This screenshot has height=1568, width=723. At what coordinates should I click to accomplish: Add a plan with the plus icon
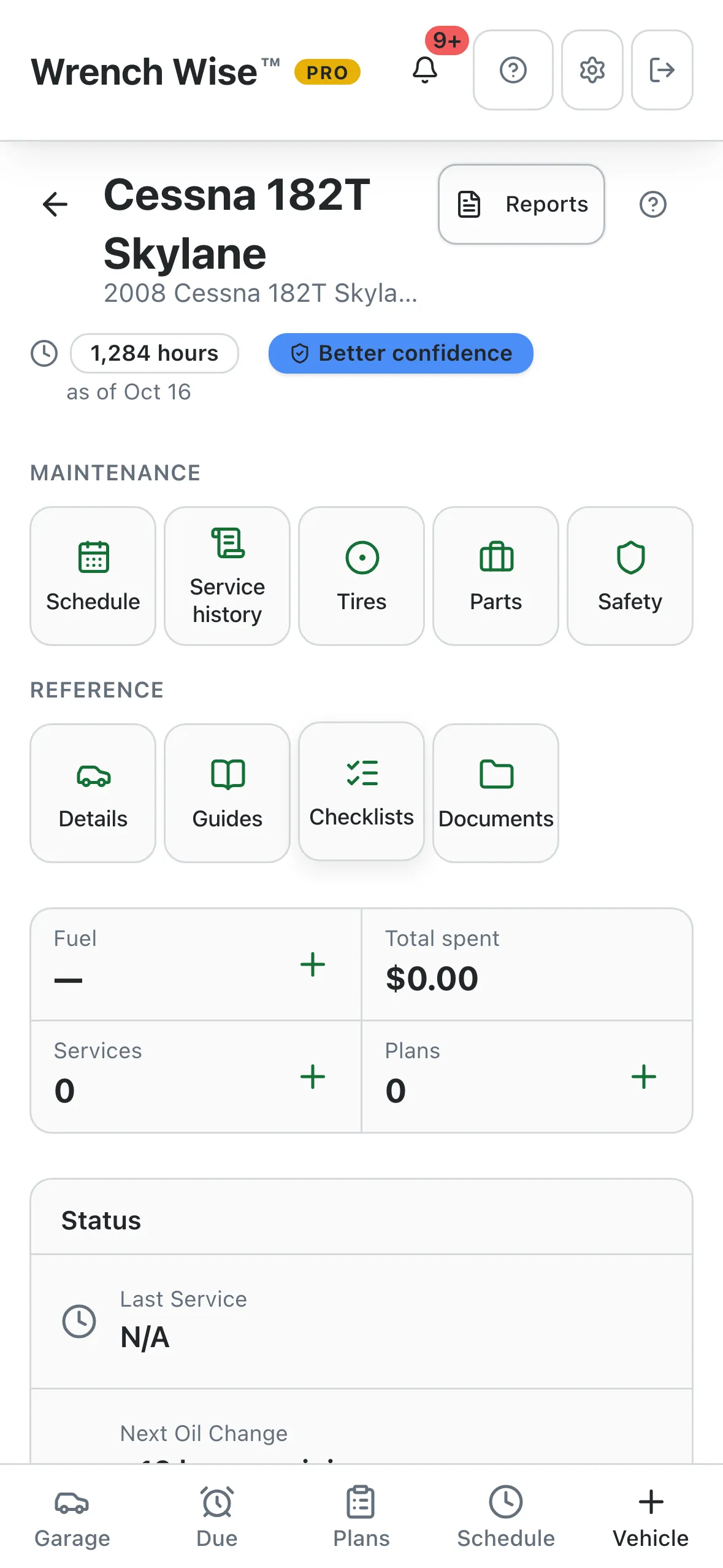644,1077
